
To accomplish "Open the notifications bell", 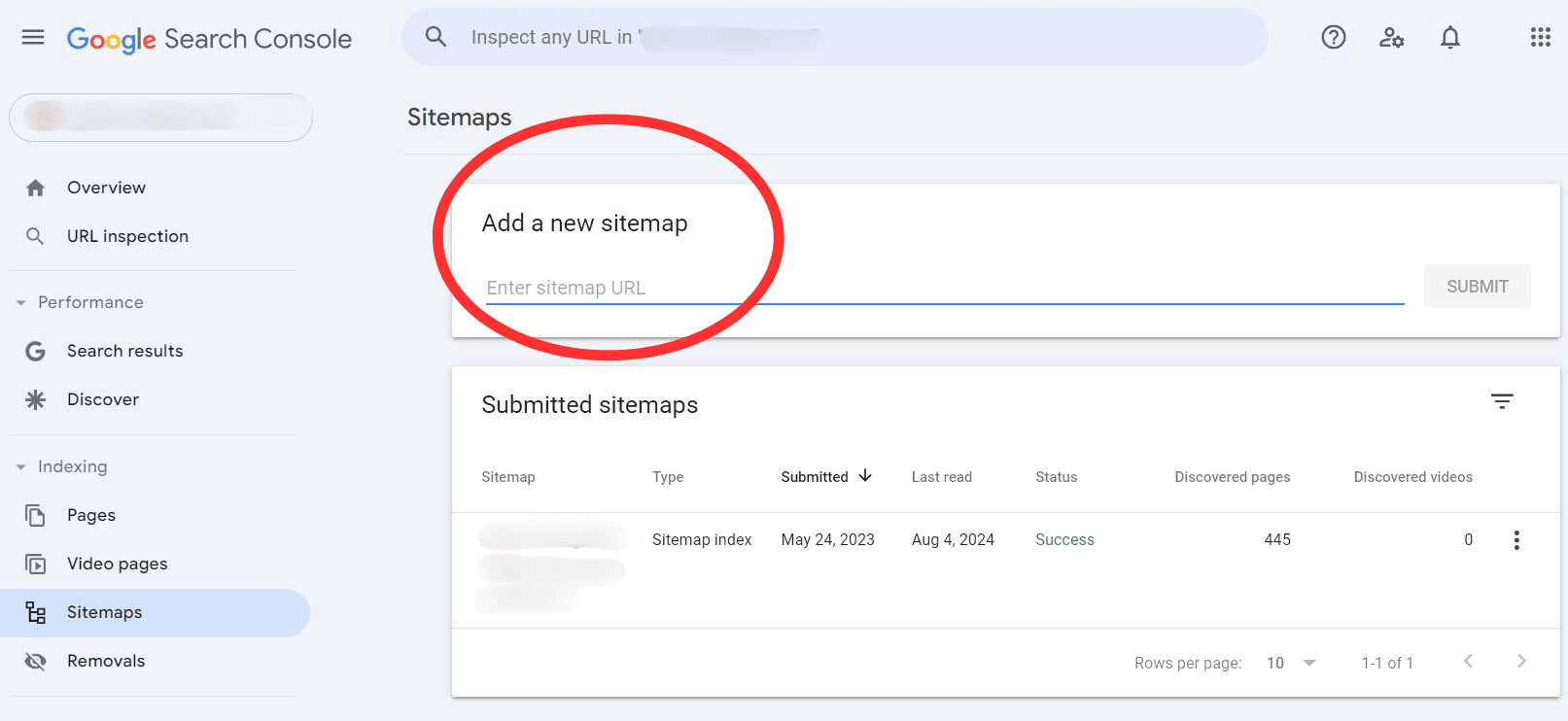I will [x=1450, y=37].
